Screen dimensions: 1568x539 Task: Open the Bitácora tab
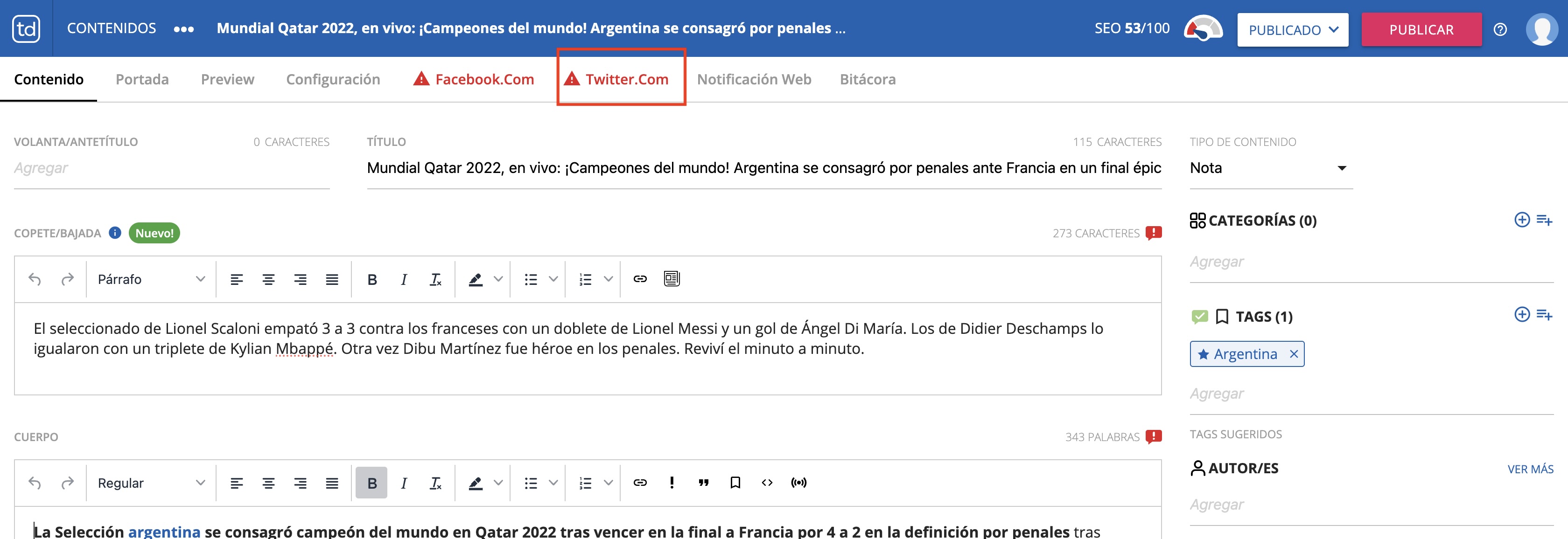[868, 79]
